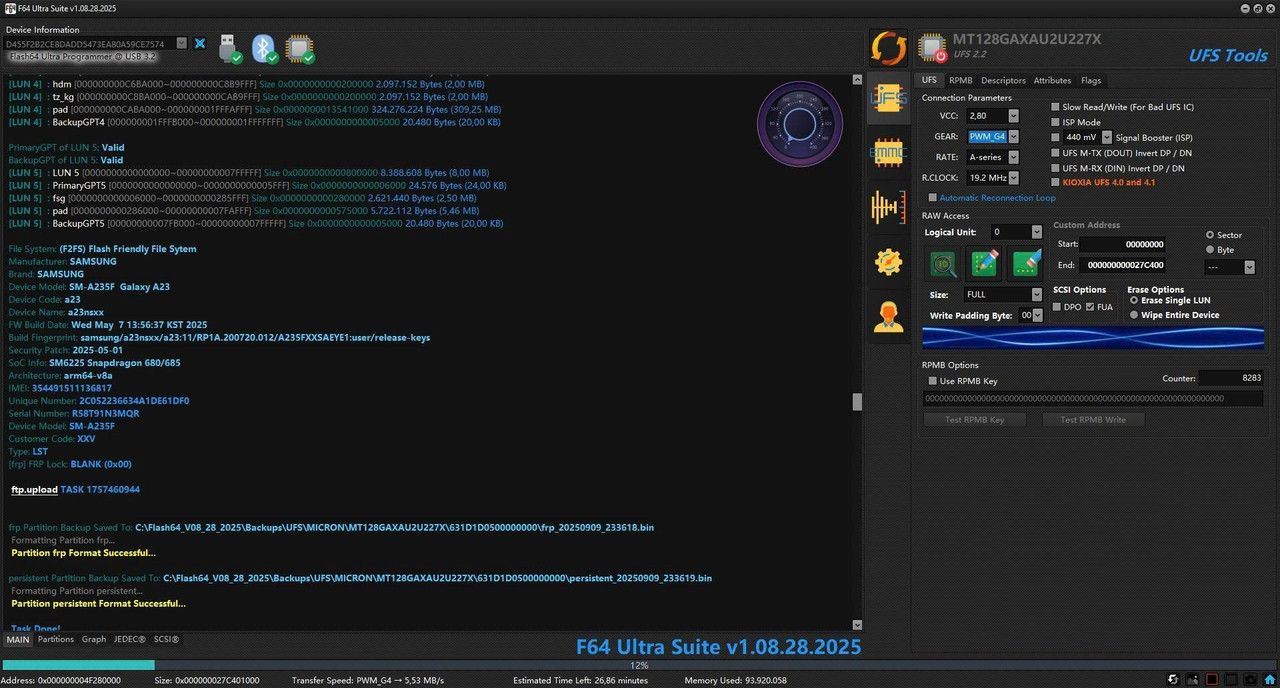Open the device serial ID dropdown
1280x688 pixels.
182,44
